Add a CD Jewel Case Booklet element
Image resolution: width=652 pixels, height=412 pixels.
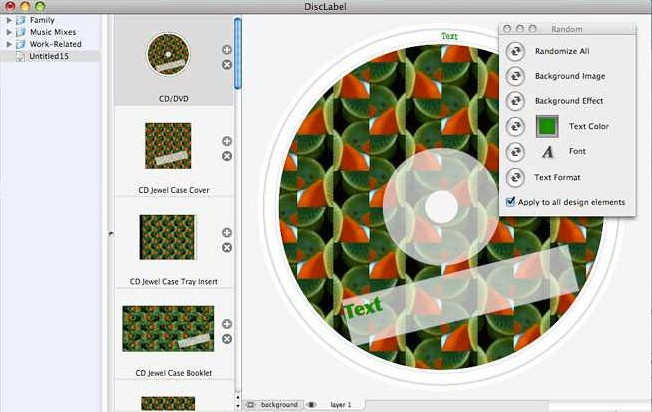227,324
